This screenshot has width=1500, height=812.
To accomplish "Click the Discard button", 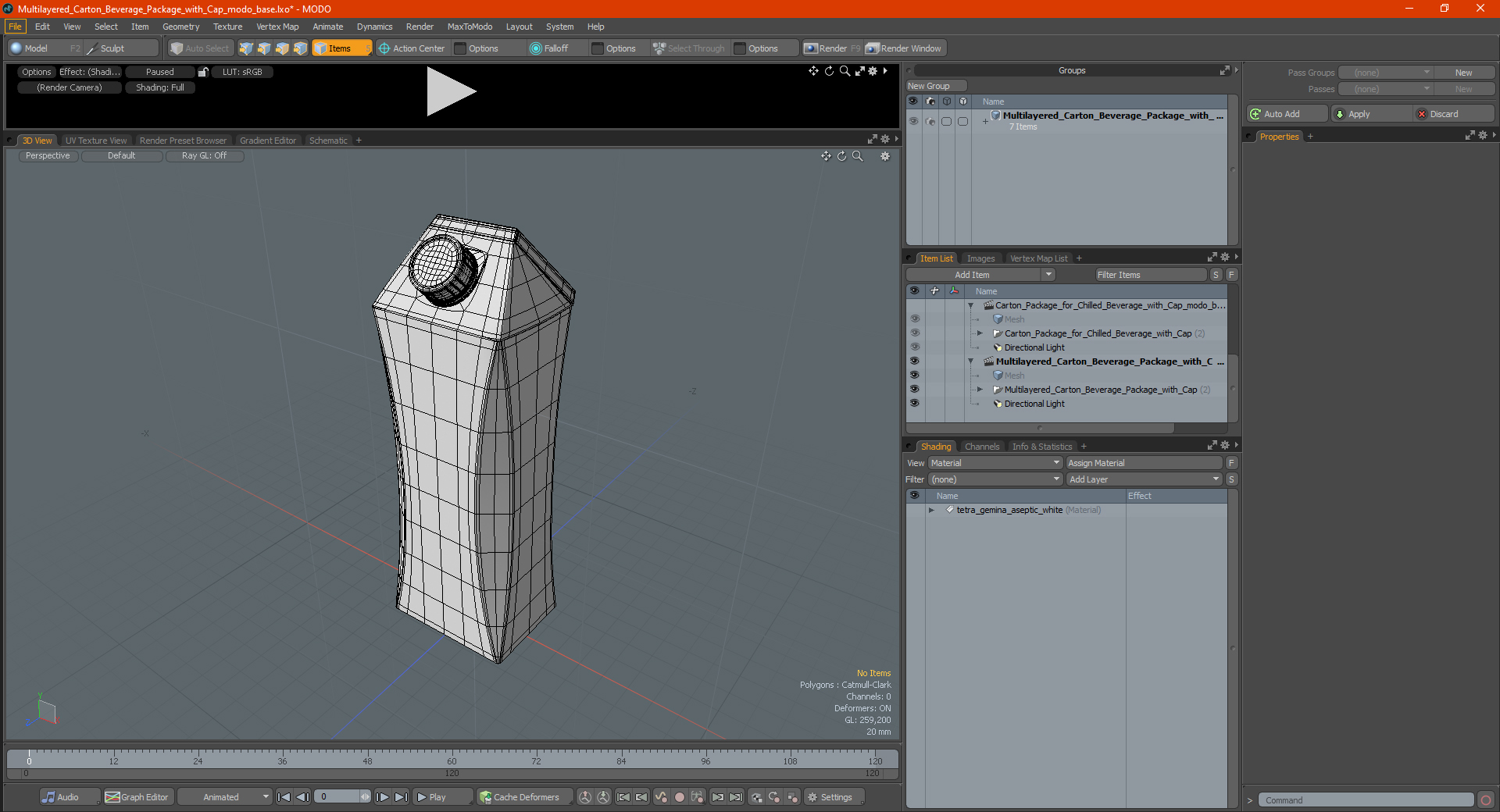I will point(1453,114).
